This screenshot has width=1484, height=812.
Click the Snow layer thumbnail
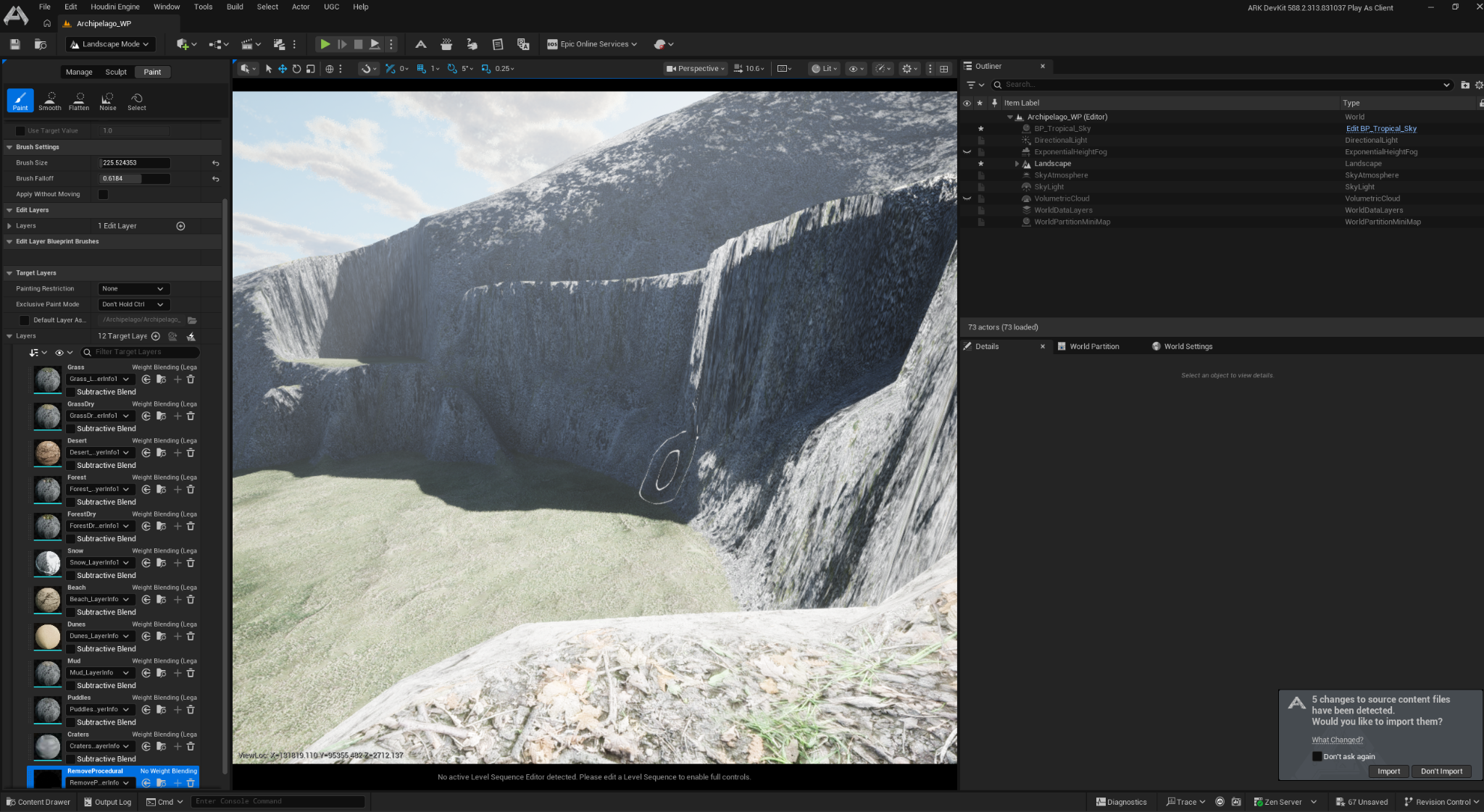click(48, 563)
